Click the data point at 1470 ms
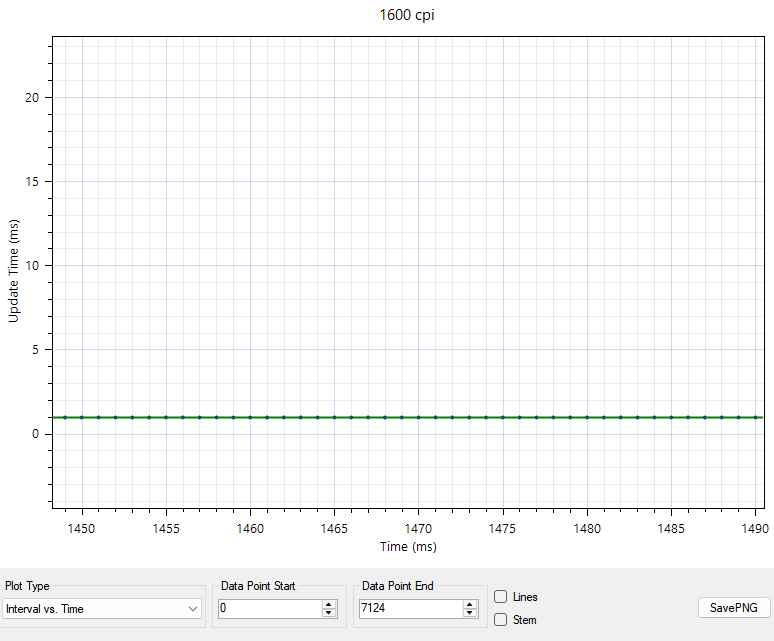 [418, 417]
